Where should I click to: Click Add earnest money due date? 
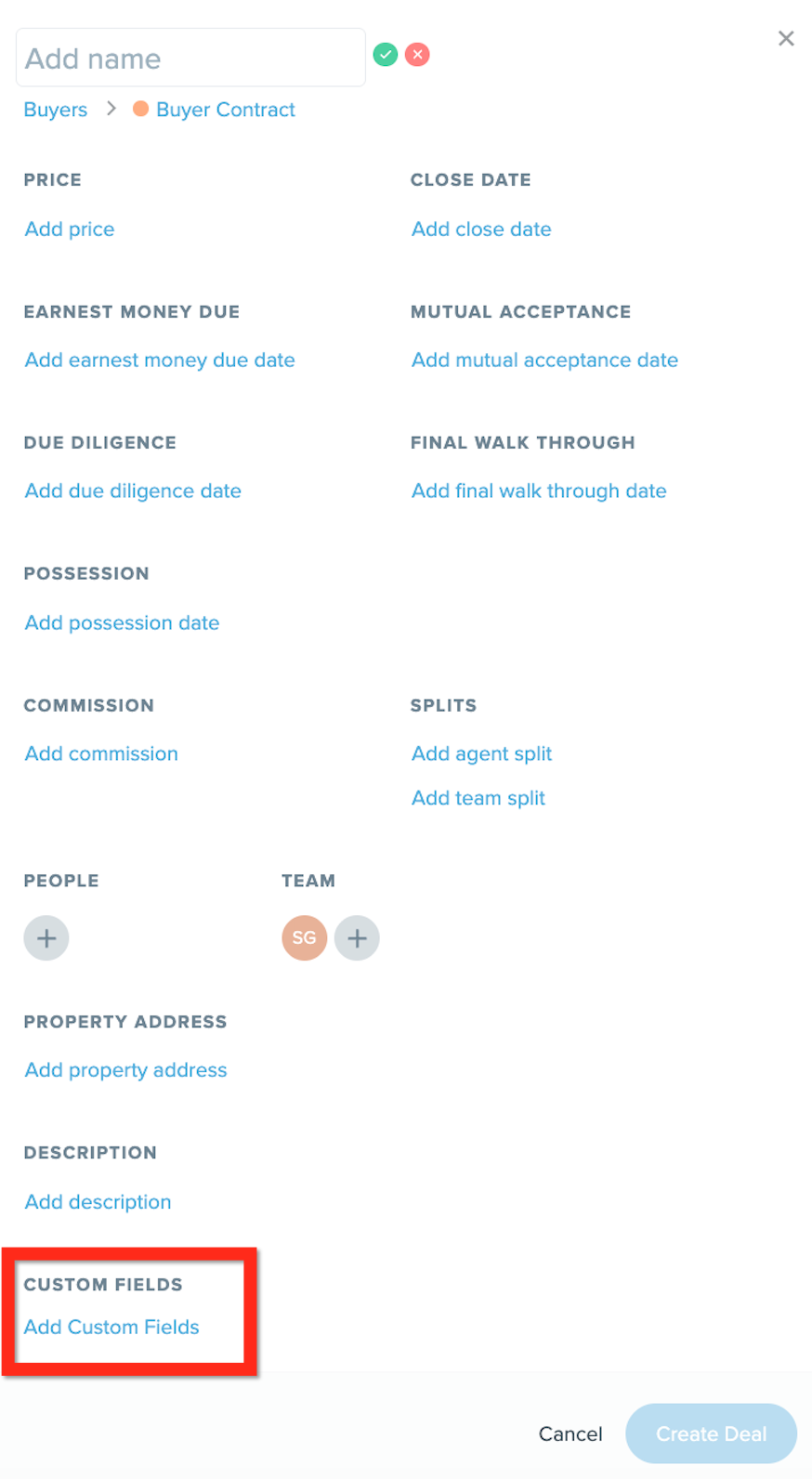click(x=160, y=360)
